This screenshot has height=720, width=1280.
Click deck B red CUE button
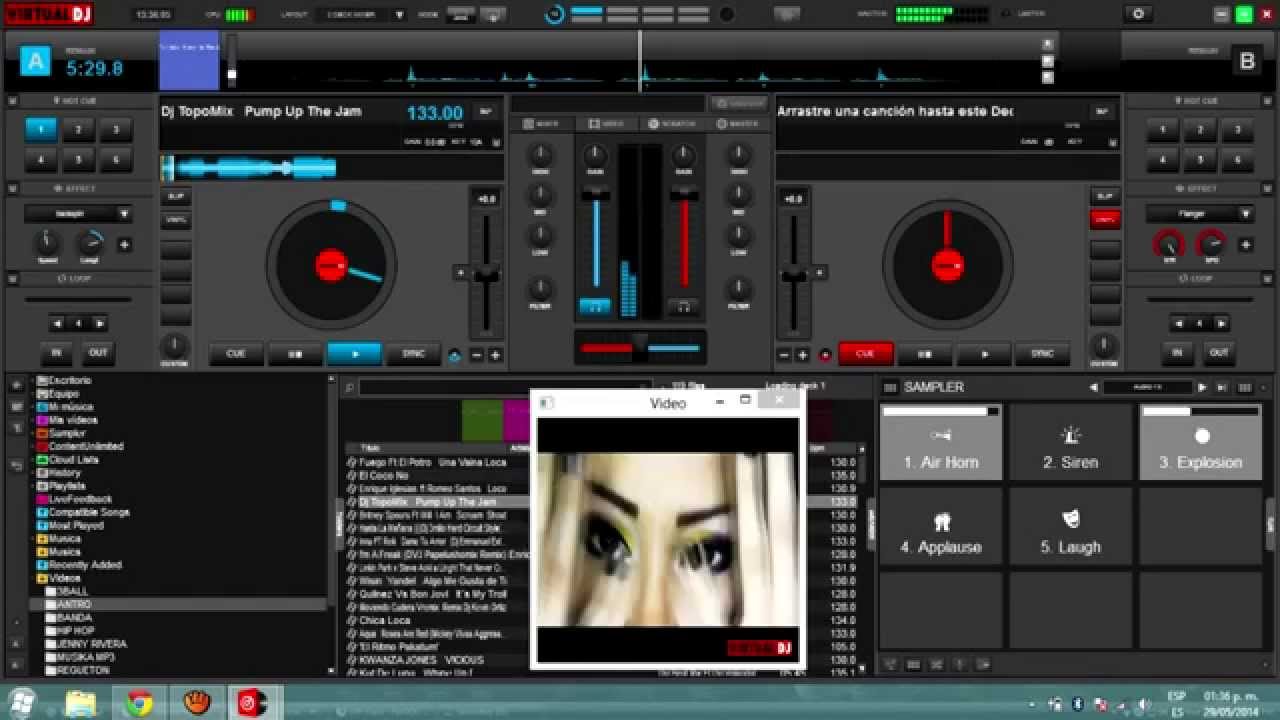point(866,354)
